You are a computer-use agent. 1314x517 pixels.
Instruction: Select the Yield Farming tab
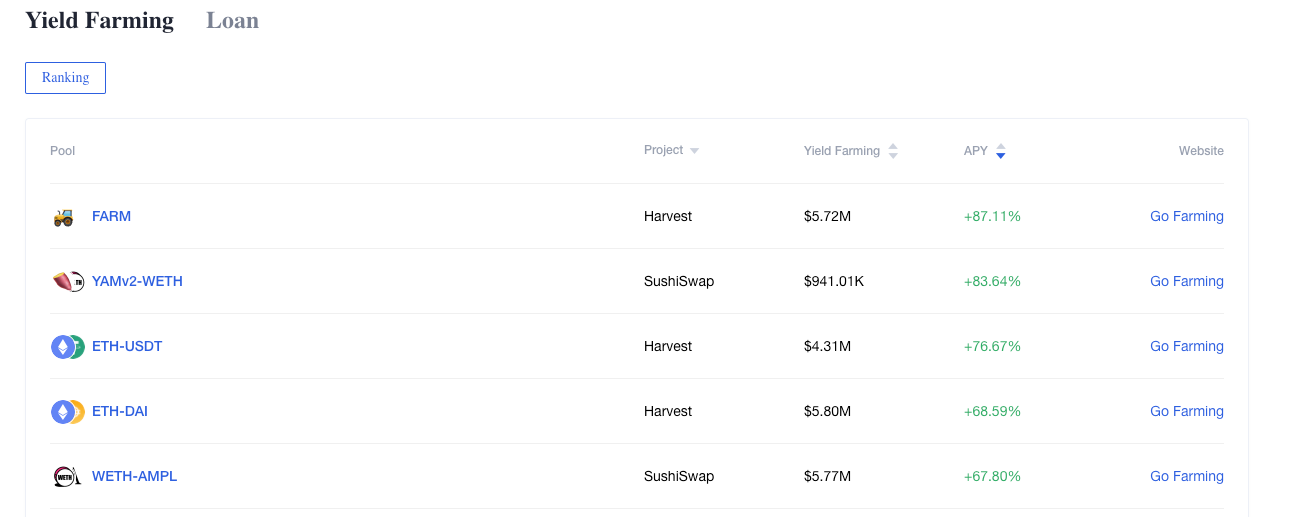[99, 20]
